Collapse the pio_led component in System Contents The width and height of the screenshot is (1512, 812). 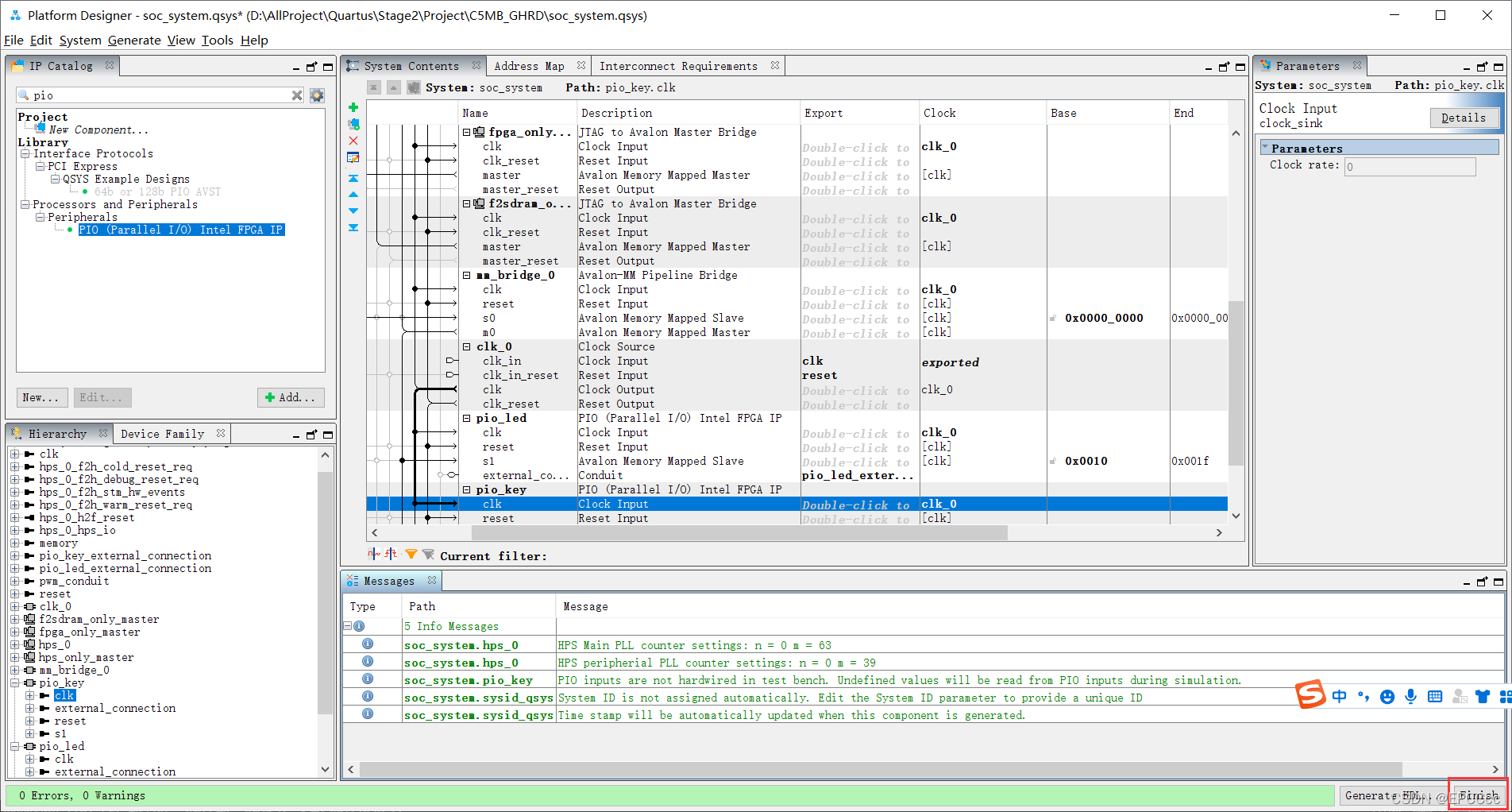click(467, 418)
